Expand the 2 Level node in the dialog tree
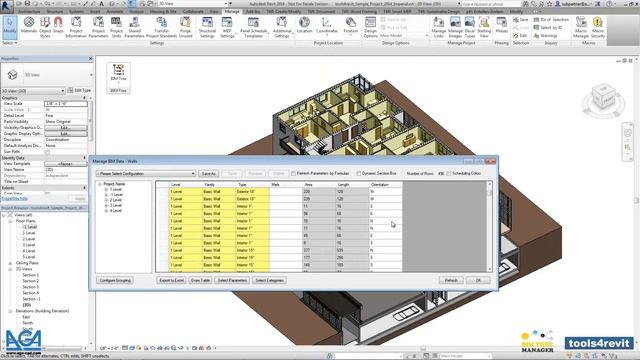 pyautogui.click(x=106, y=200)
